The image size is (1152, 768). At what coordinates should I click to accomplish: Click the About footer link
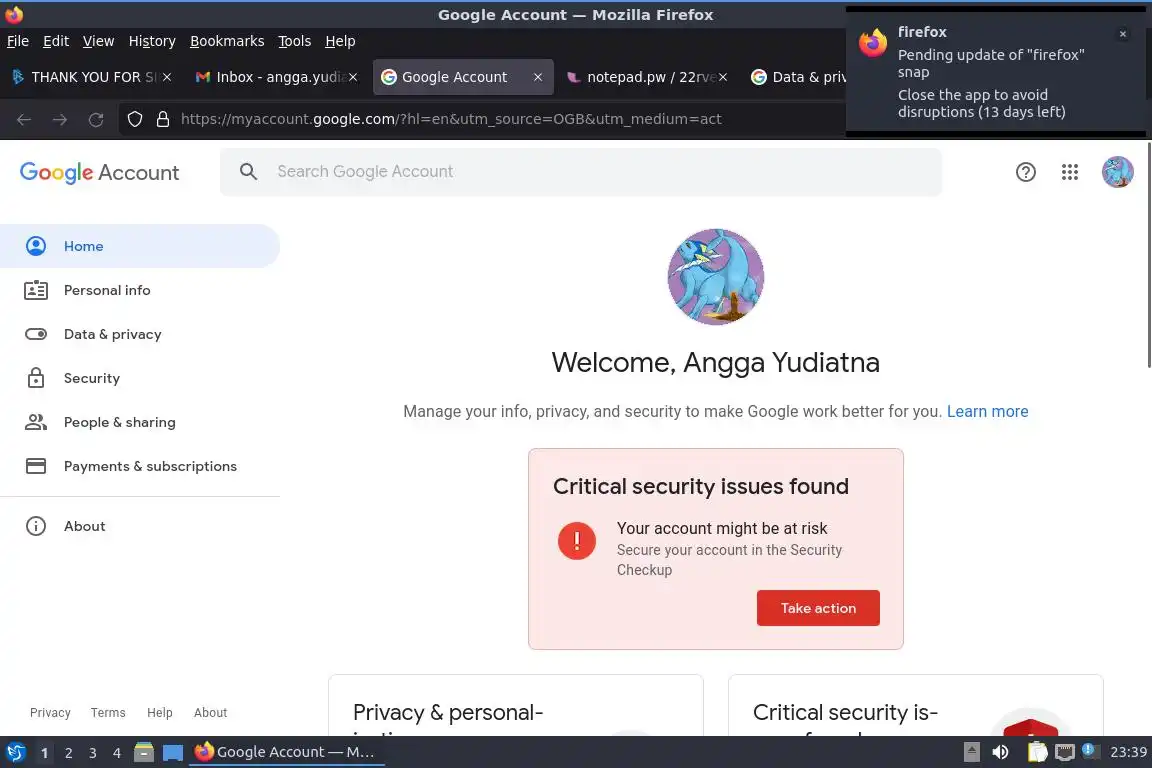(210, 713)
